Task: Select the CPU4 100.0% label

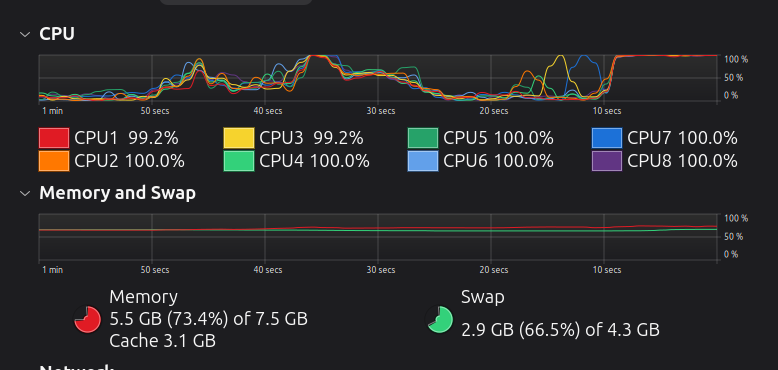Action: 315,161
